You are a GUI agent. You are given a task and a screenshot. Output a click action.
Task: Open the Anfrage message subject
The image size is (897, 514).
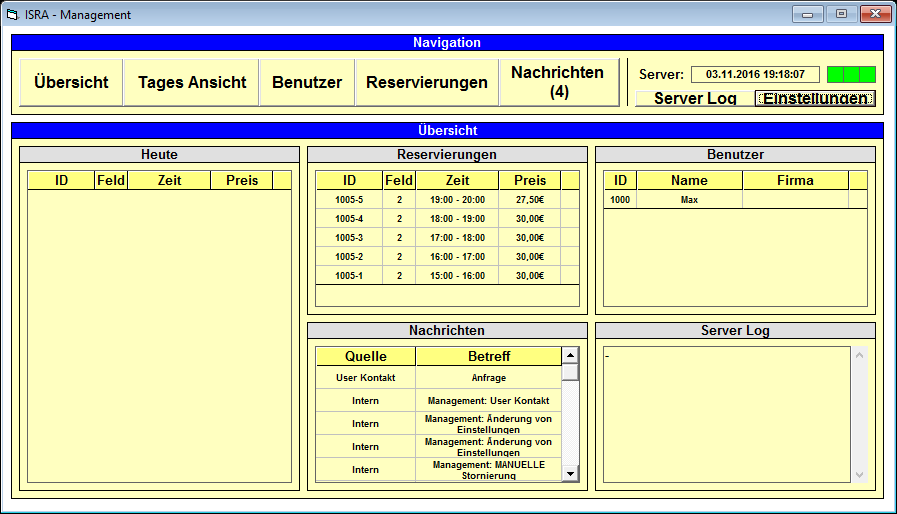489,378
